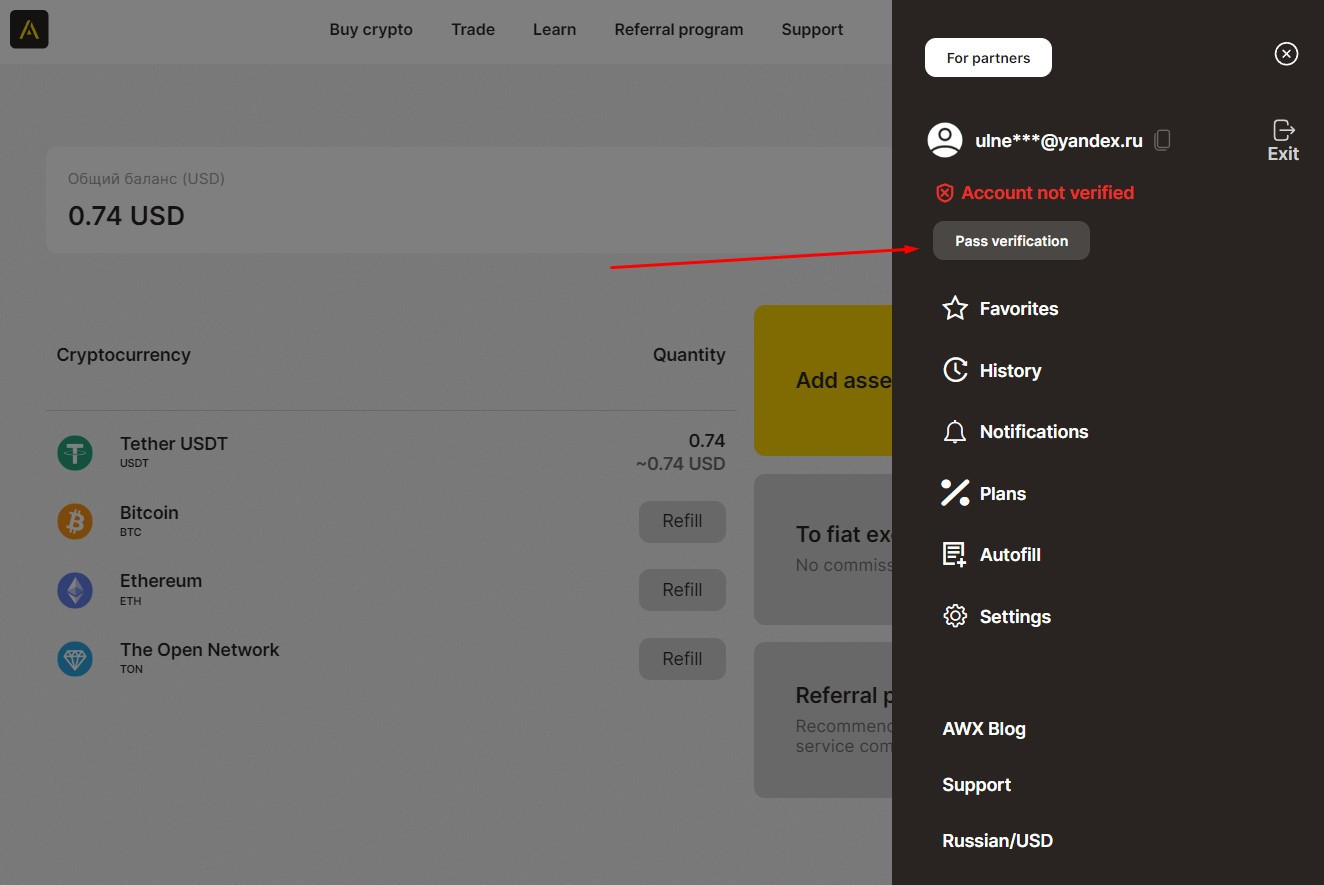The width and height of the screenshot is (1324, 885).
Task: Change language and currency Russian/USD
Action: click(x=997, y=841)
